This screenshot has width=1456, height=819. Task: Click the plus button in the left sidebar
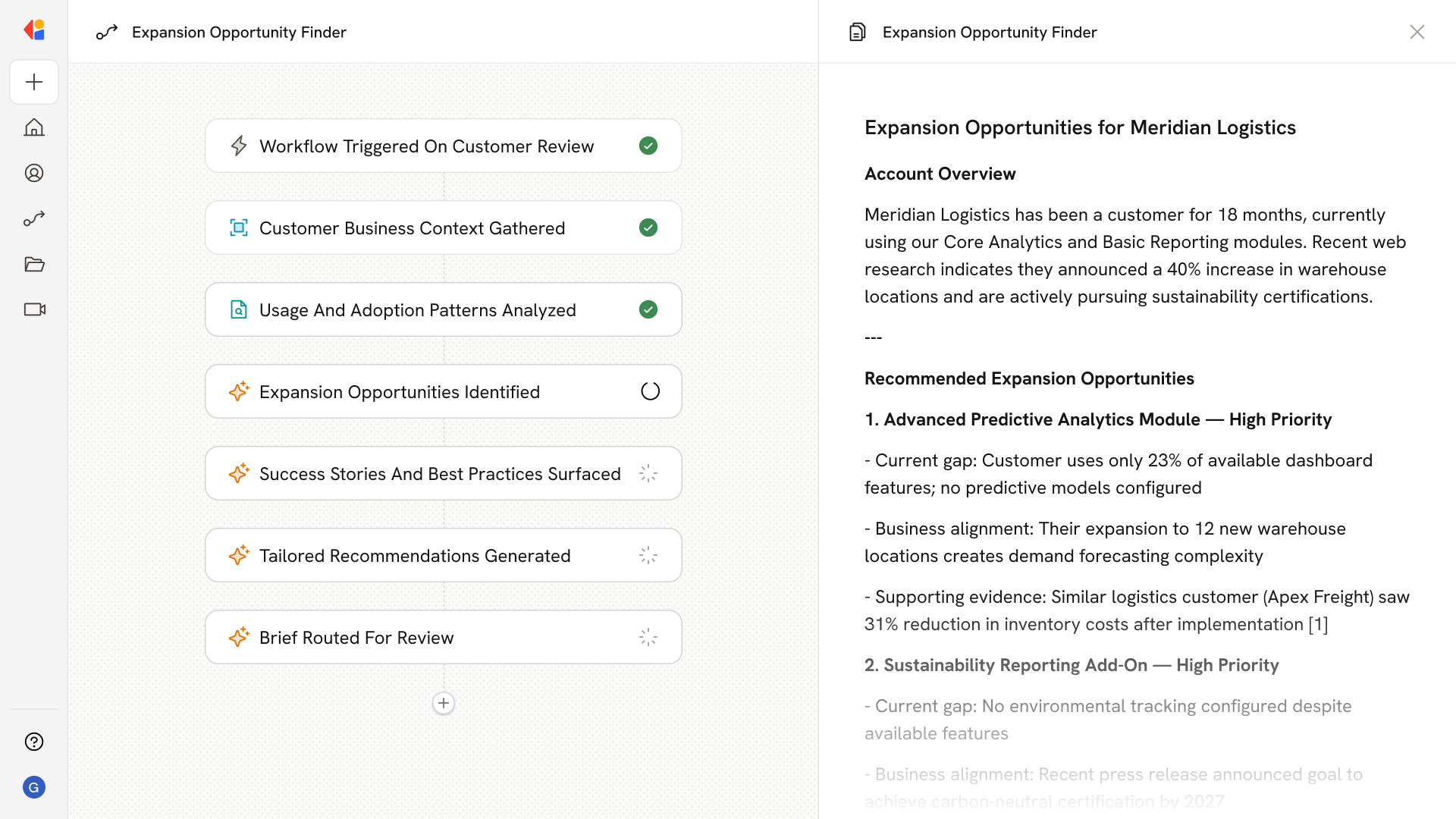pyautogui.click(x=34, y=82)
